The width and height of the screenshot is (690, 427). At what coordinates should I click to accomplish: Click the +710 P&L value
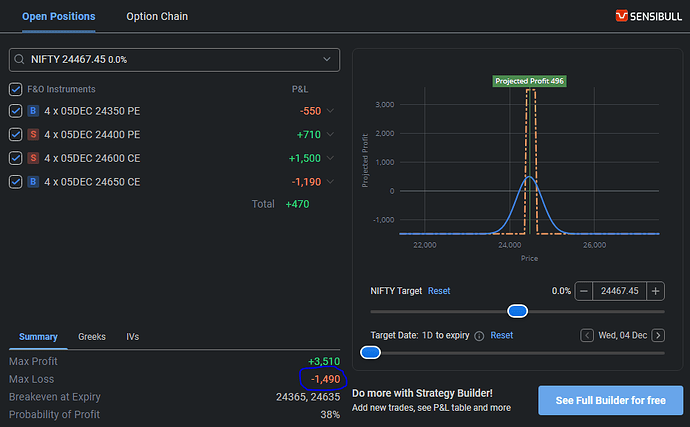pyautogui.click(x=309, y=135)
